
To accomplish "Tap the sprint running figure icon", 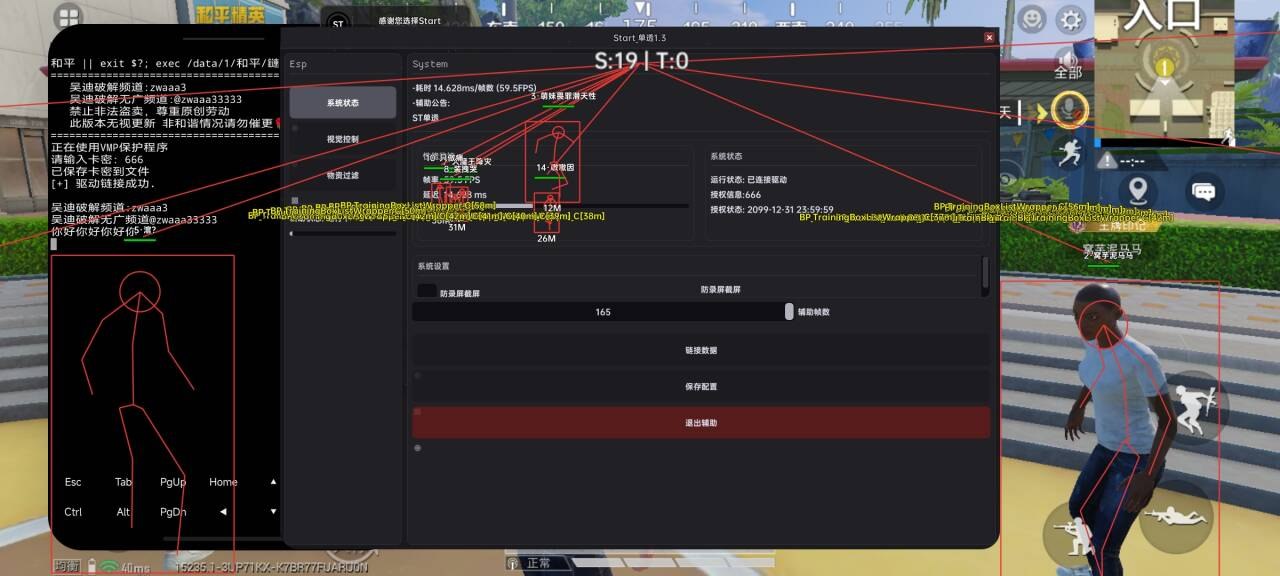I will (x=1070, y=152).
